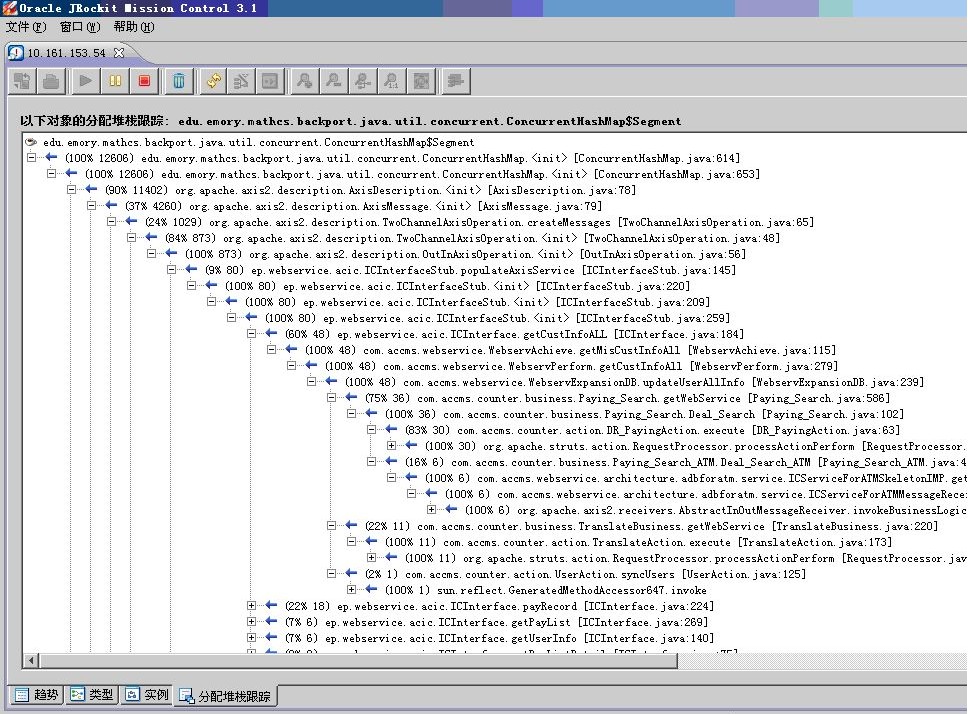Image resolution: width=968 pixels, height=714 pixels.
Task: Expand the AbstractInOutMessageReceiver (100% 6) node
Action: click(x=432, y=510)
